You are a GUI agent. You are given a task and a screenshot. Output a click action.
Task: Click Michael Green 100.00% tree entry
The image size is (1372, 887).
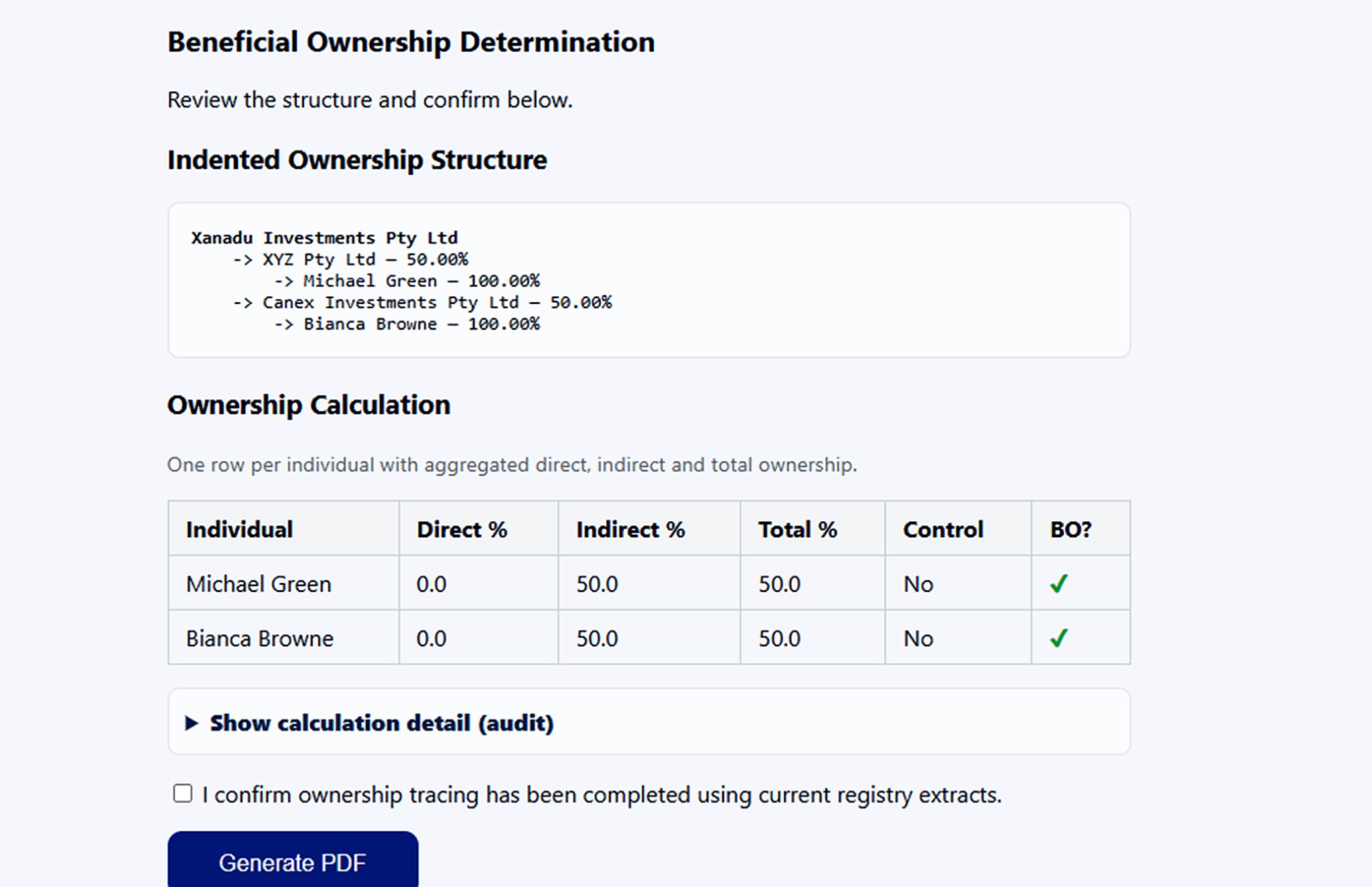click(405, 281)
